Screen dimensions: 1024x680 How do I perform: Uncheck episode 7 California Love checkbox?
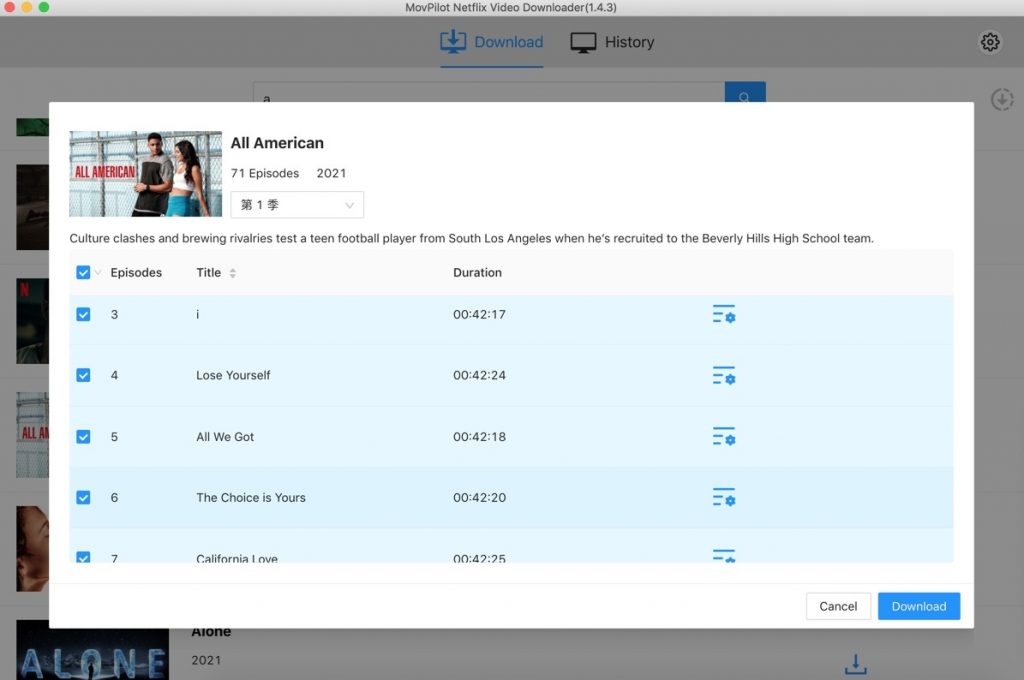pyautogui.click(x=83, y=557)
